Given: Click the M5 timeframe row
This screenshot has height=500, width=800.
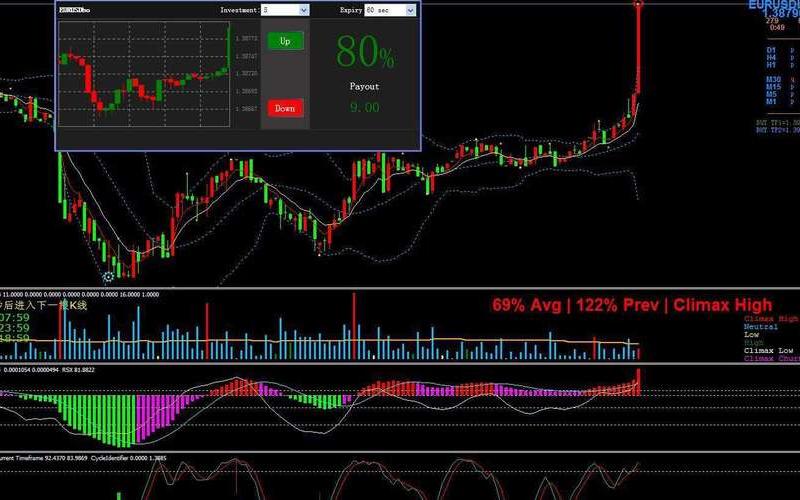Looking at the screenshot, I should (781, 94).
